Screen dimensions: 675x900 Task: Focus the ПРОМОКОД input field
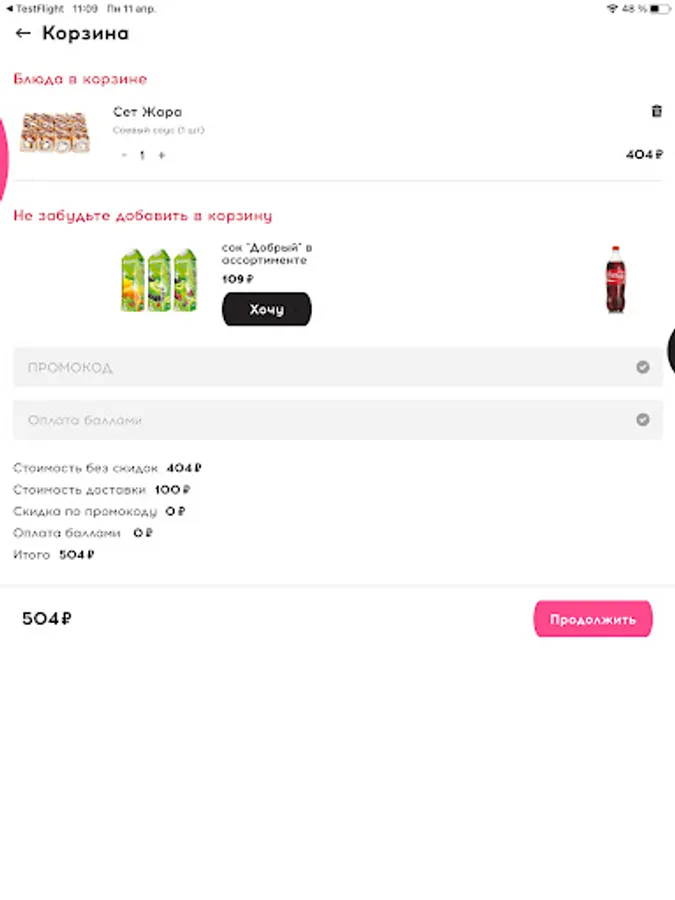(338, 367)
